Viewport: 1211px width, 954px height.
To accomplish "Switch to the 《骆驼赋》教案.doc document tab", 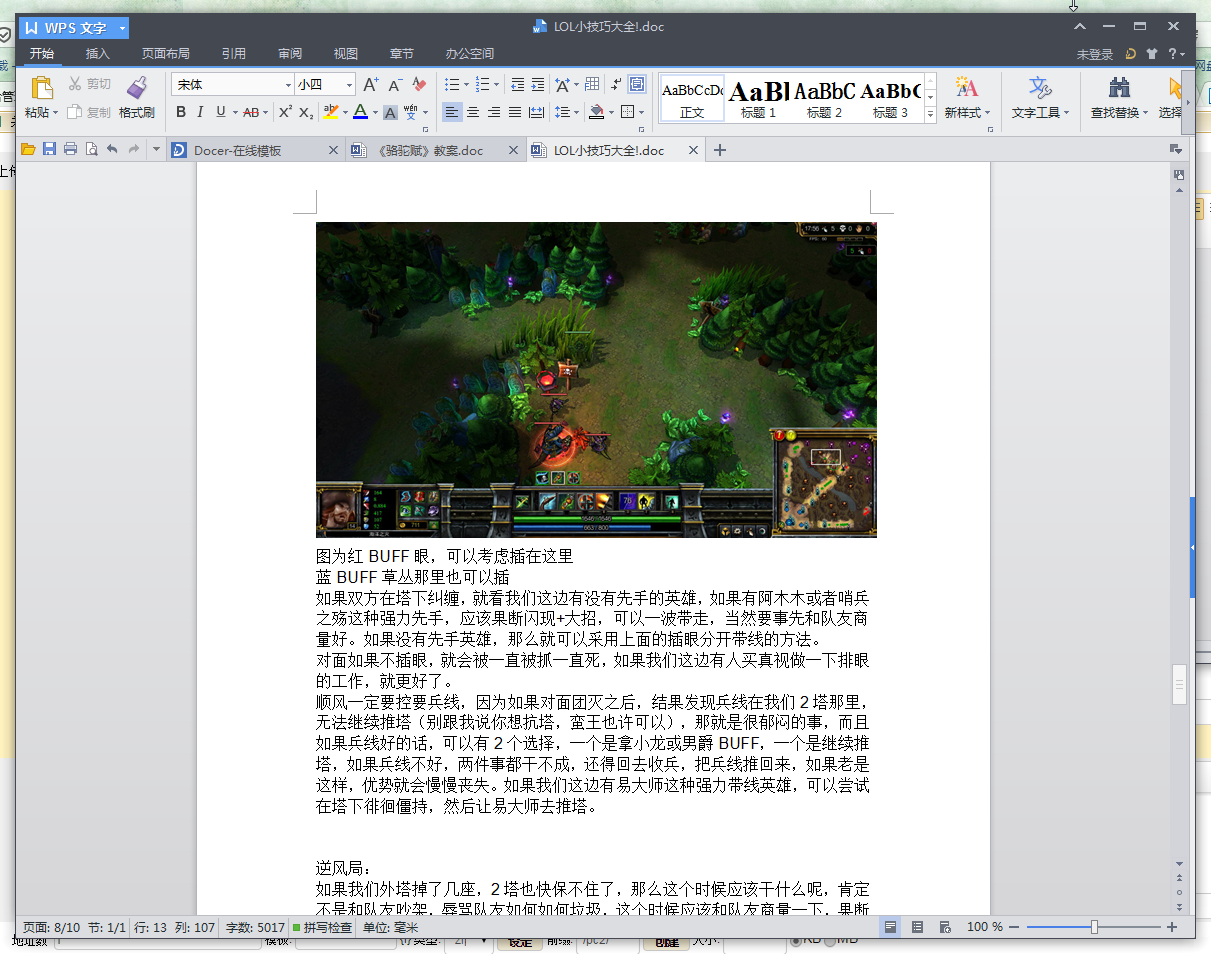I will click(430, 151).
